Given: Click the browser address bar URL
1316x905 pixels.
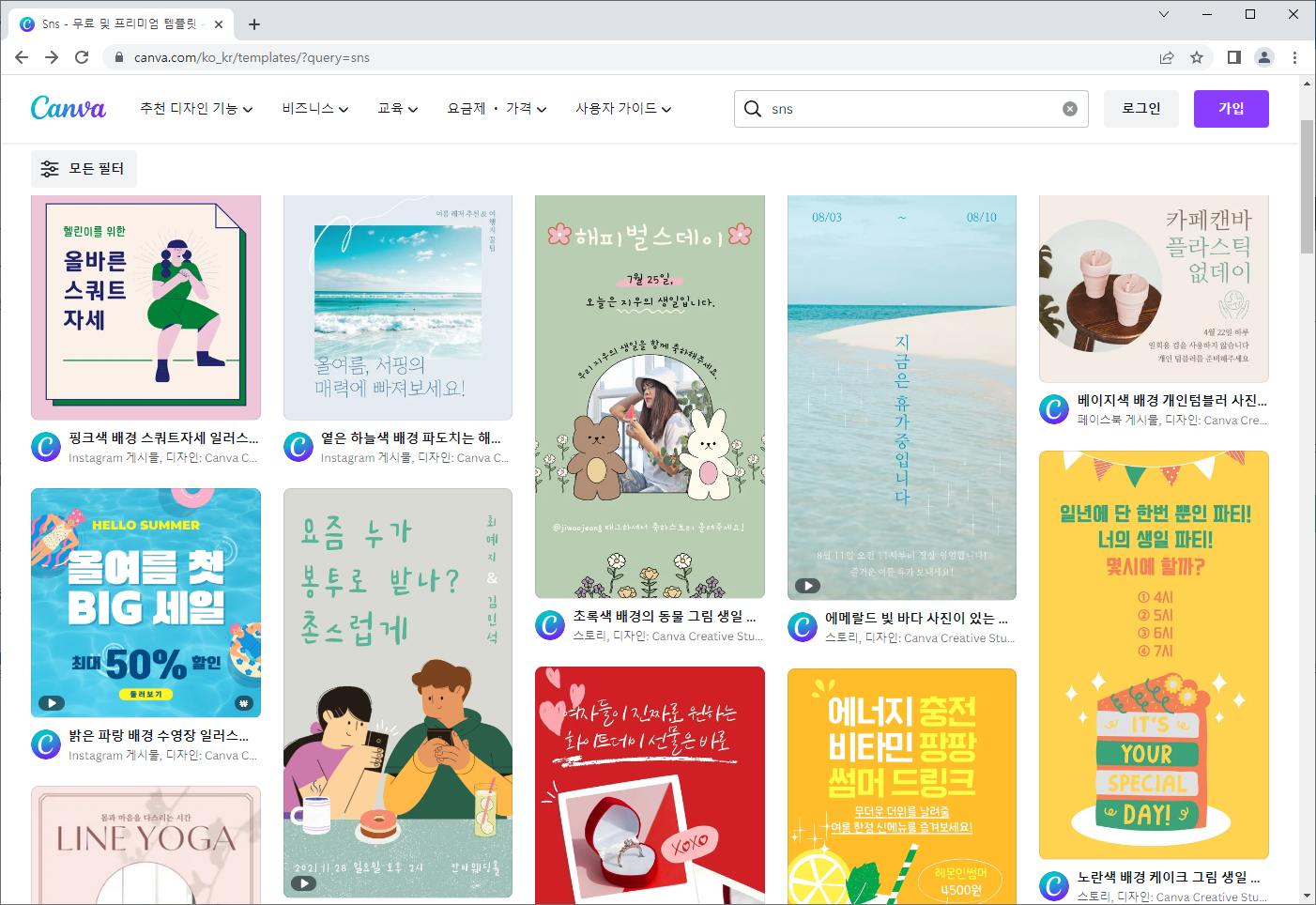Looking at the screenshot, I should (x=252, y=57).
